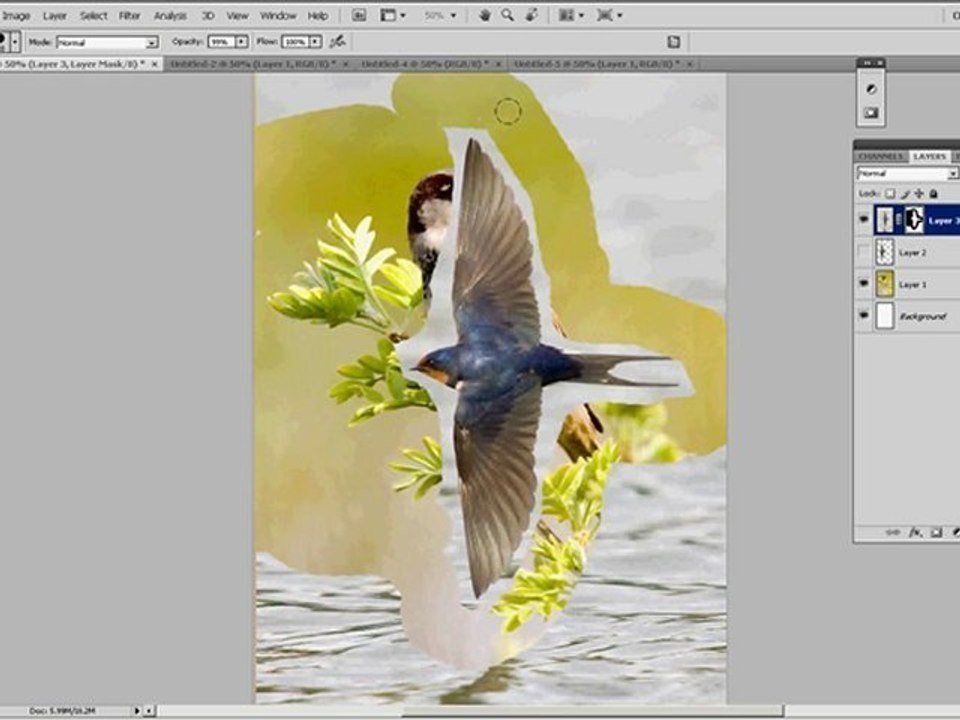Image resolution: width=960 pixels, height=720 pixels.
Task: Select the Layers panel tab
Action: tap(929, 157)
